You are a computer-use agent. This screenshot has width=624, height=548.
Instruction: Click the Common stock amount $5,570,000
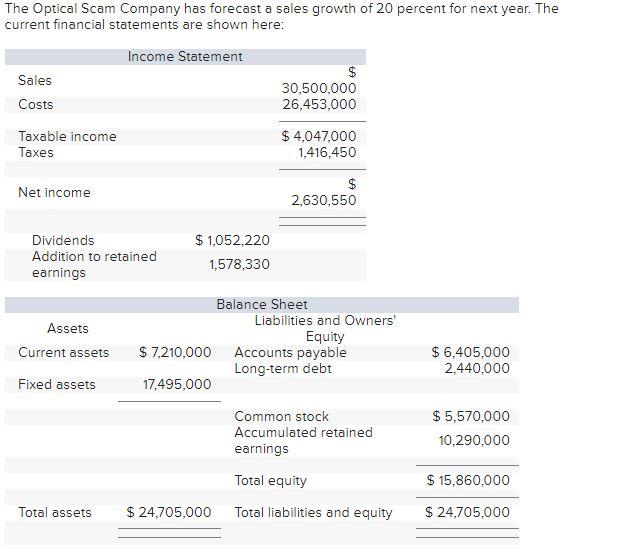[x=471, y=416]
